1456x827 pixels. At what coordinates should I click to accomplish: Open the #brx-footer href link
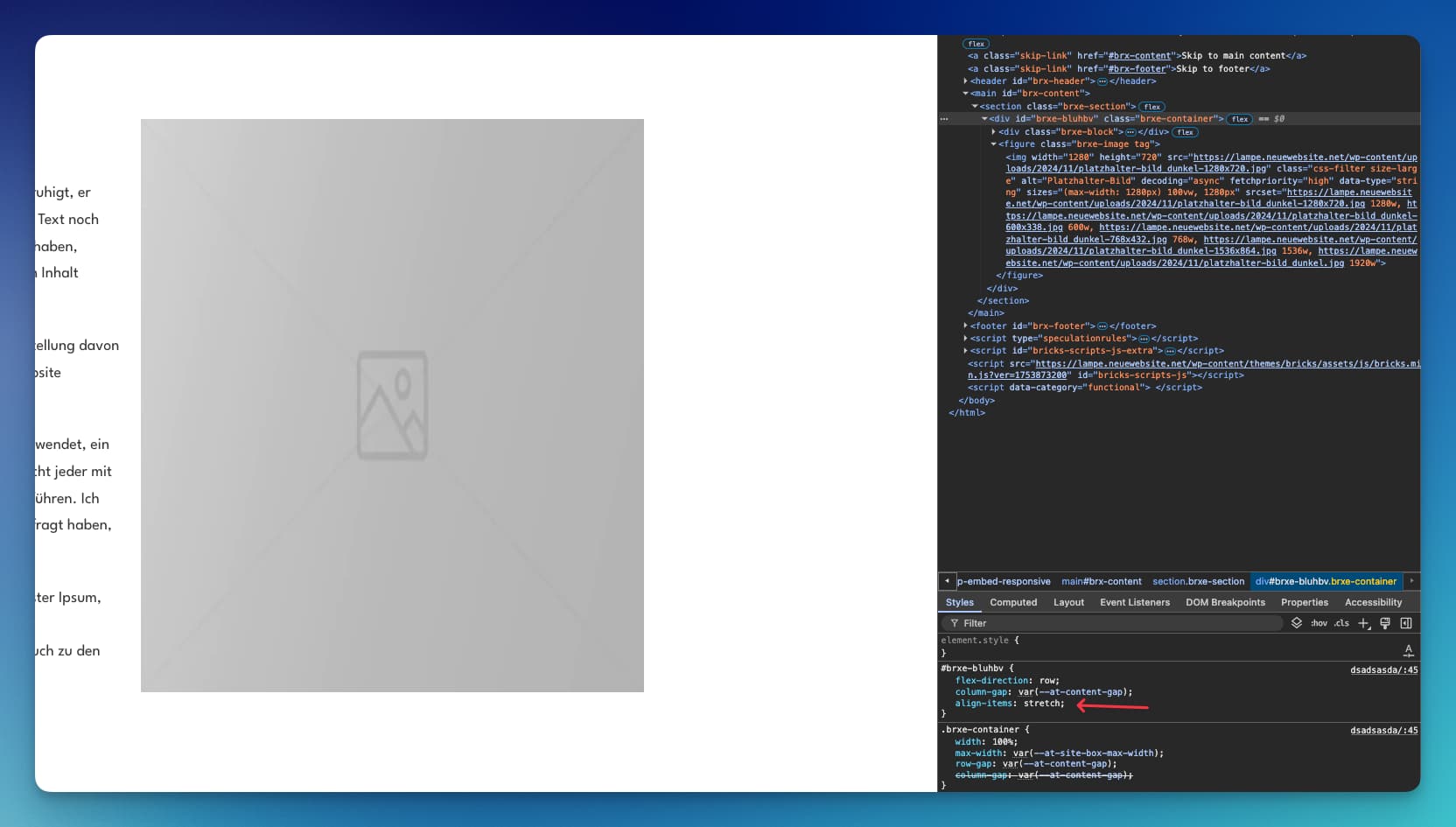[1137, 69]
